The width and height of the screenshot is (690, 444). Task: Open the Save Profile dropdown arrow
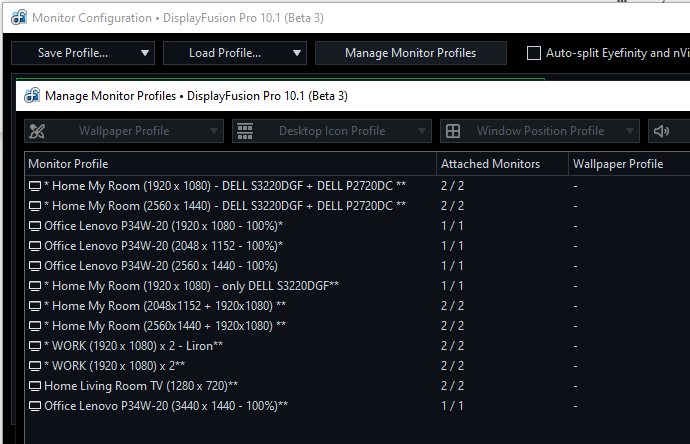tap(145, 53)
